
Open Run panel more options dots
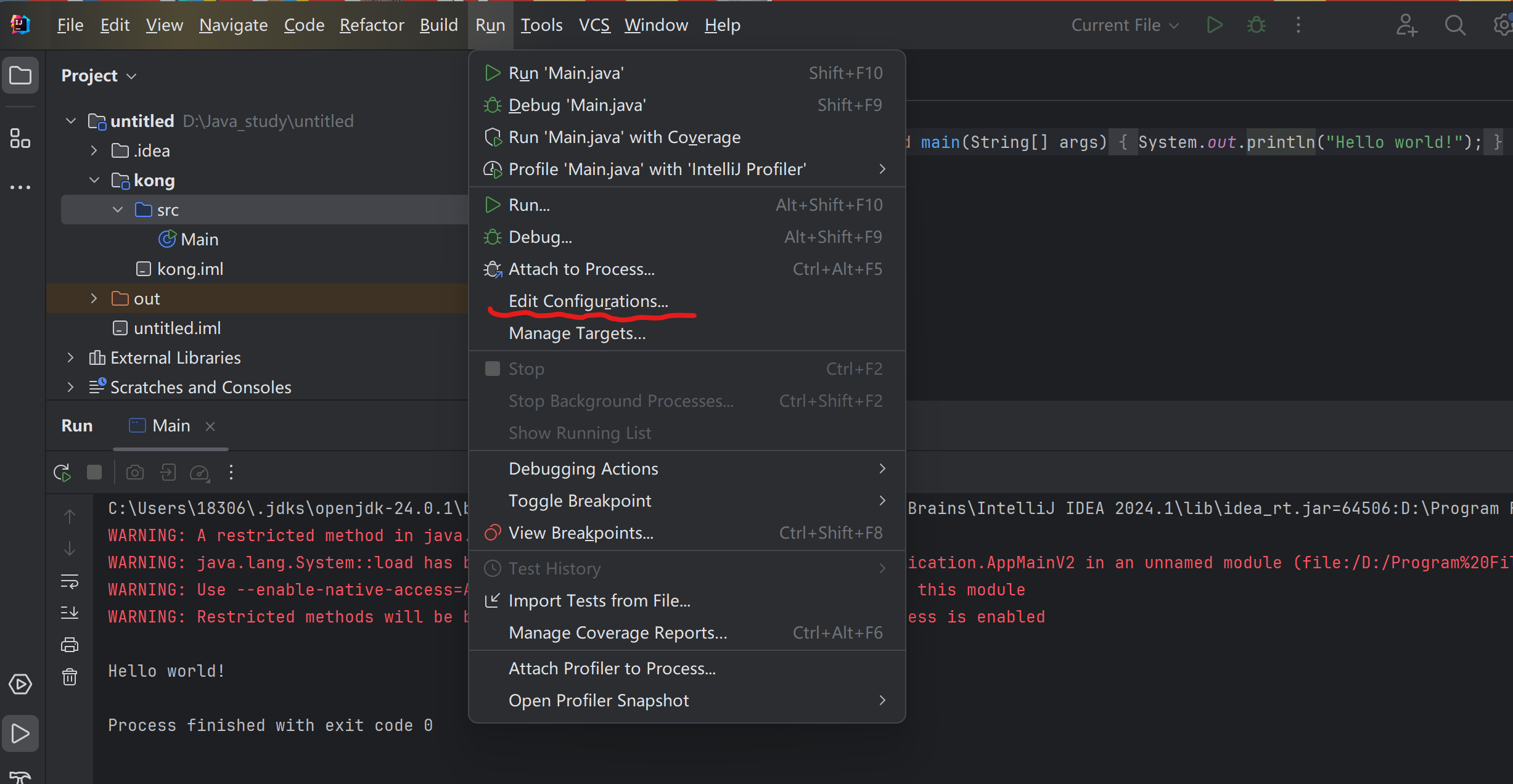point(231,473)
